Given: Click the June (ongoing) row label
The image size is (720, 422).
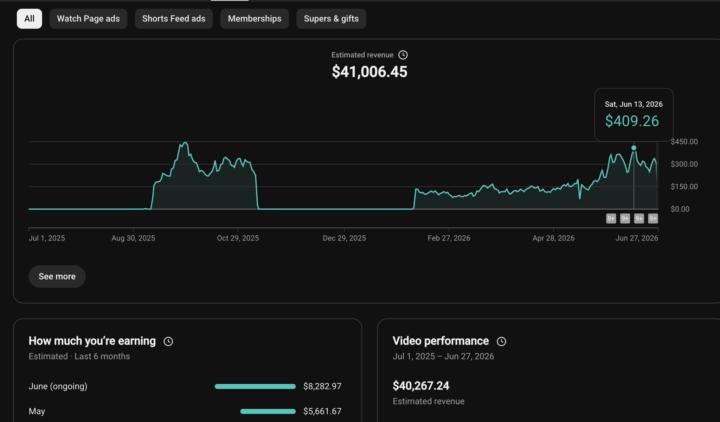Looking at the screenshot, I should click(x=58, y=386).
